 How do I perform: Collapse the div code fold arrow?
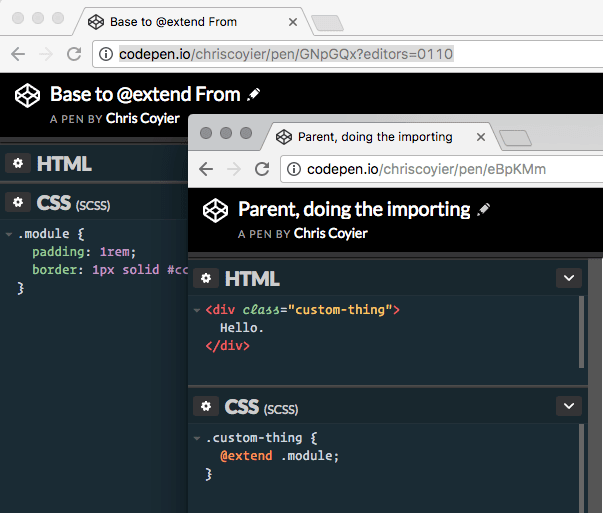pyautogui.click(x=195, y=310)
